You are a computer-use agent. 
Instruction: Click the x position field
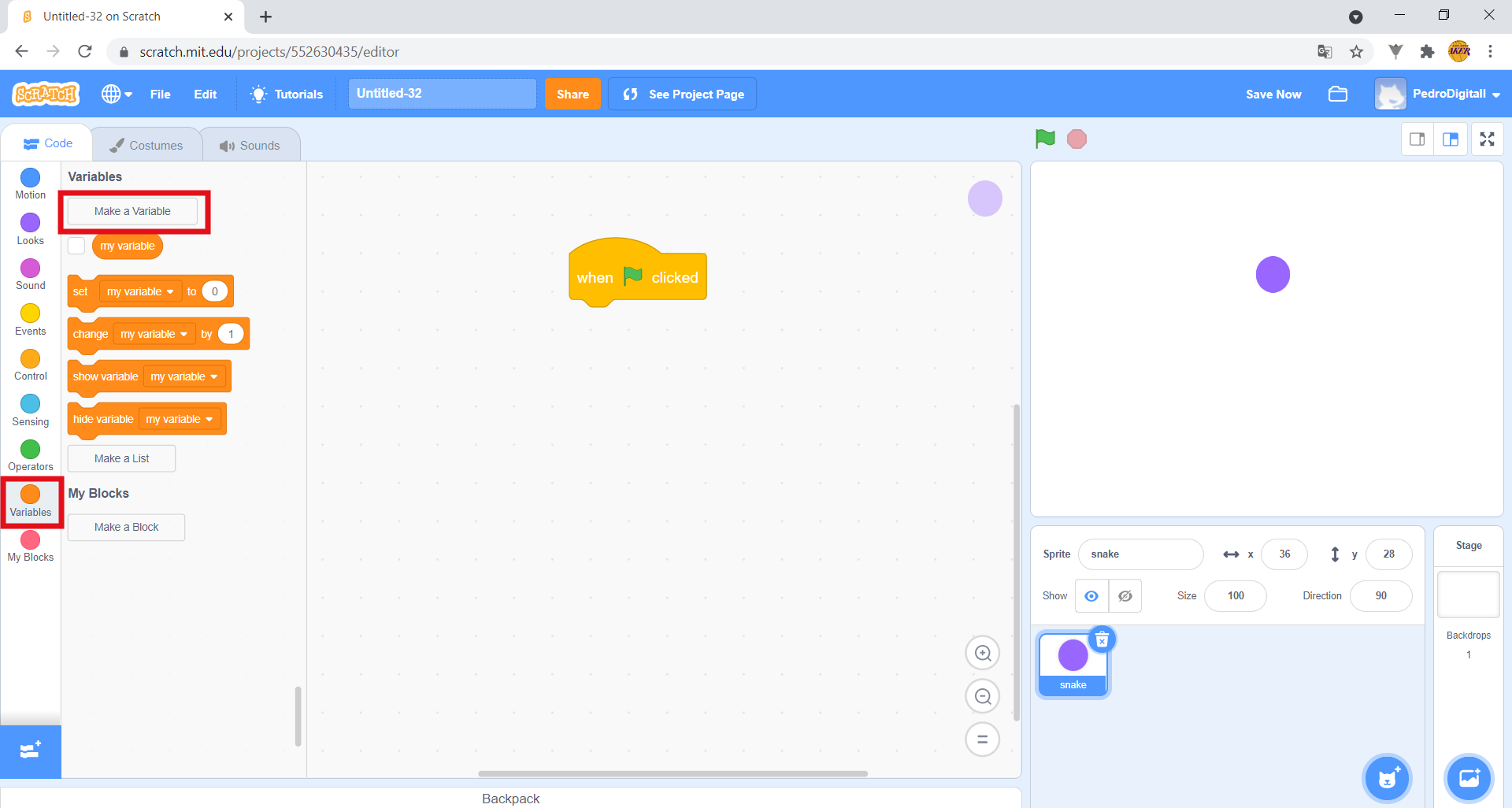point(1284,554)
